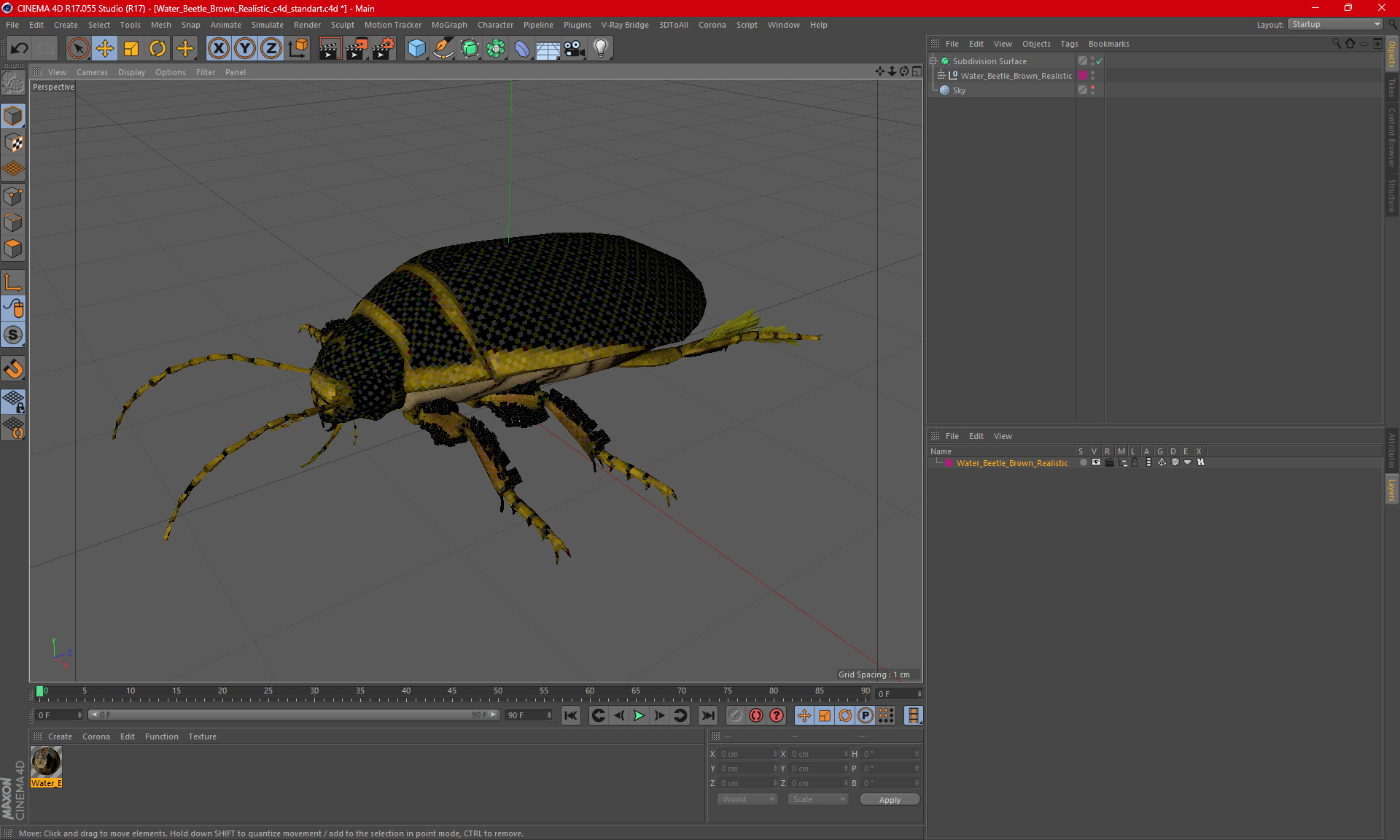1400x840 pixels.
Task: Toggle Autokeying button
Action: point(756,715)
